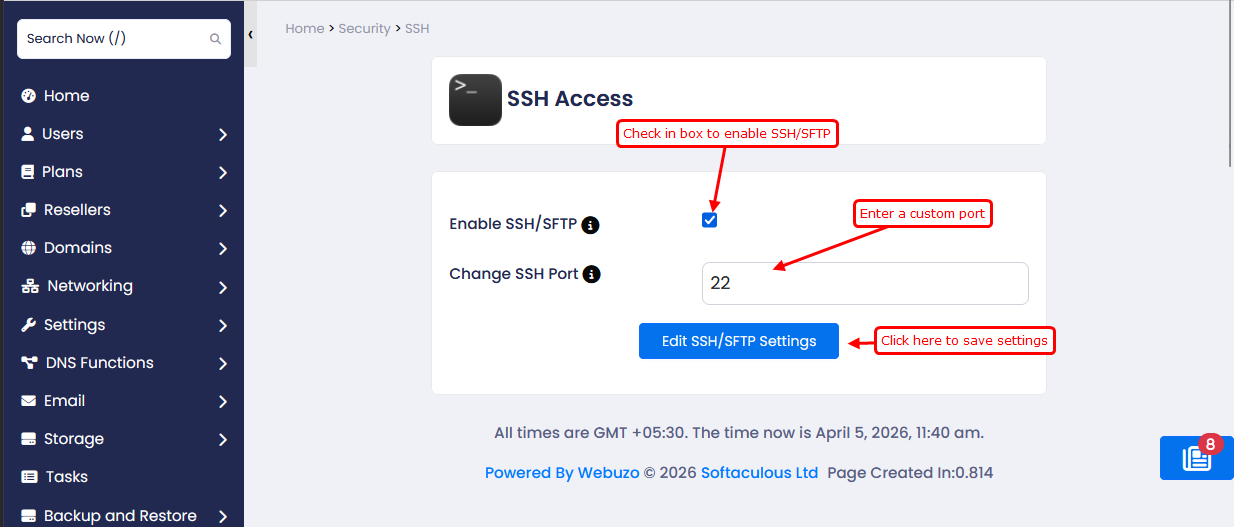This screenshot has width=1234, height=527.
Task: Focus the Change SSH Port input field
Action: point(864,283)
